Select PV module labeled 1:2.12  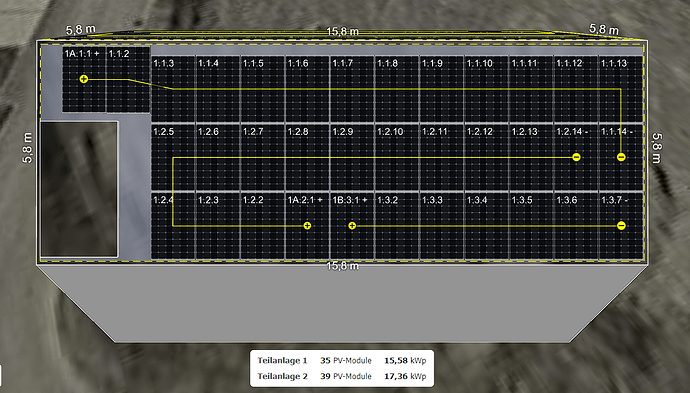click(x=486, y=158)
